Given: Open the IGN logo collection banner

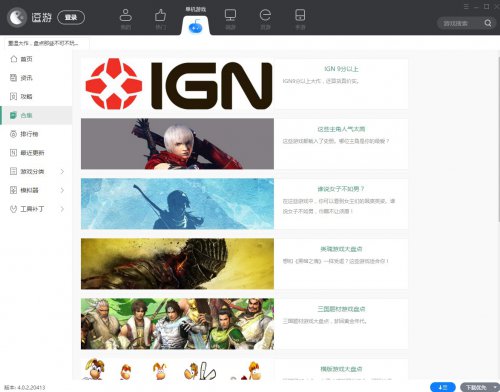Looking at the screenshot, I should (x=177, y=84).
